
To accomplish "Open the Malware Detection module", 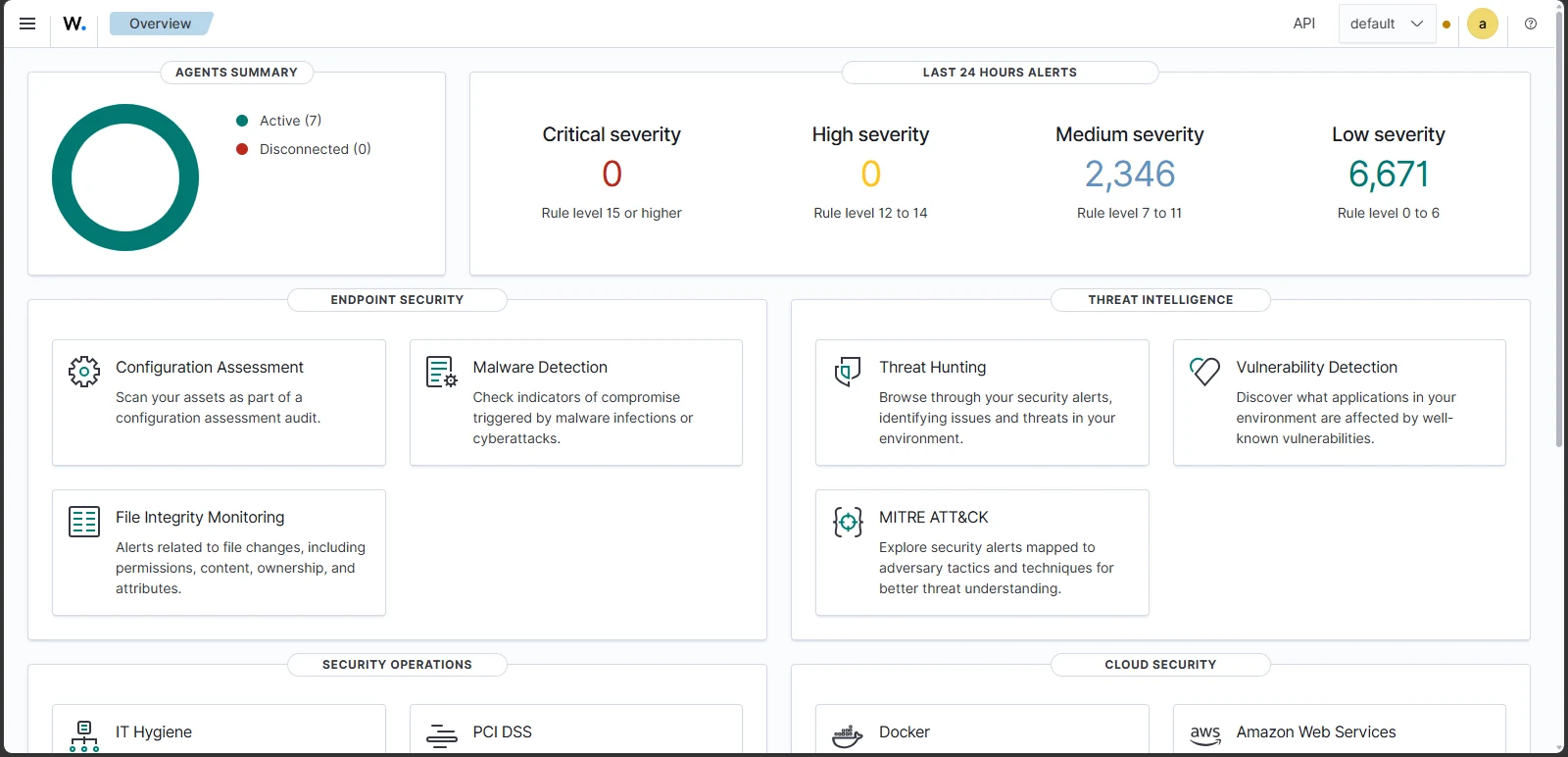I will point(576,402).
